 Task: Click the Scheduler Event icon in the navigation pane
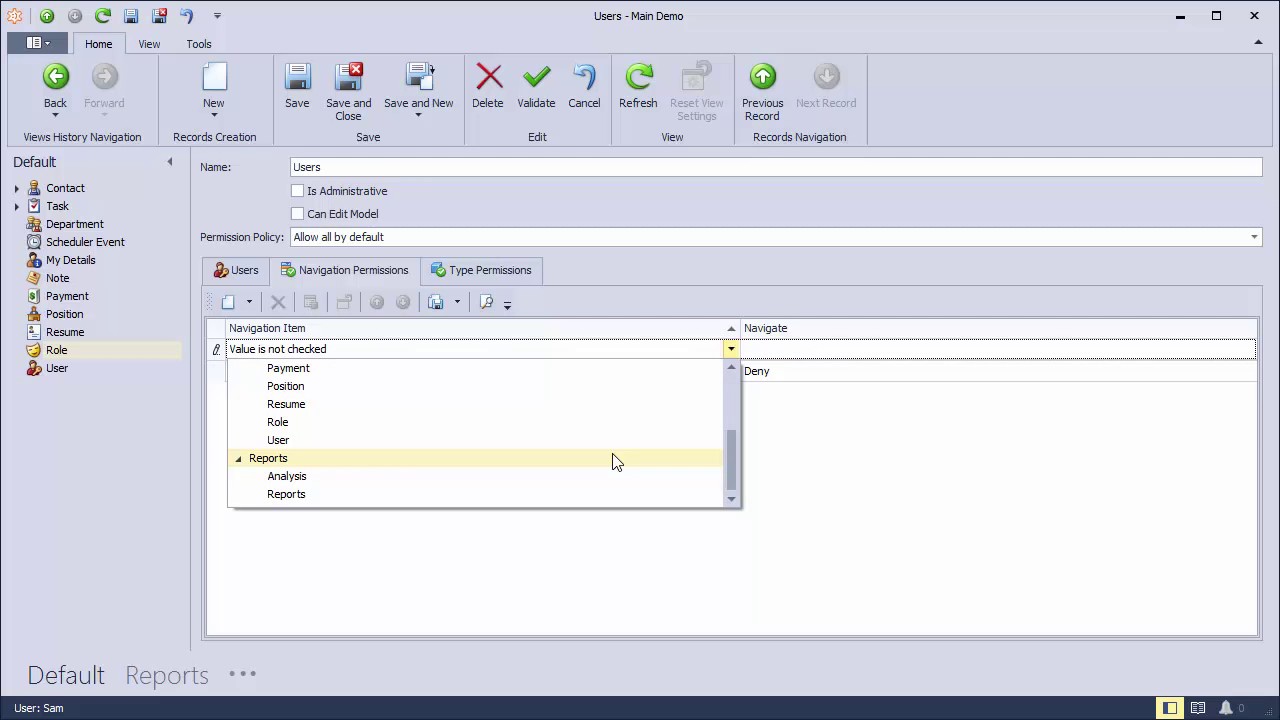click(x=34, y=242)
